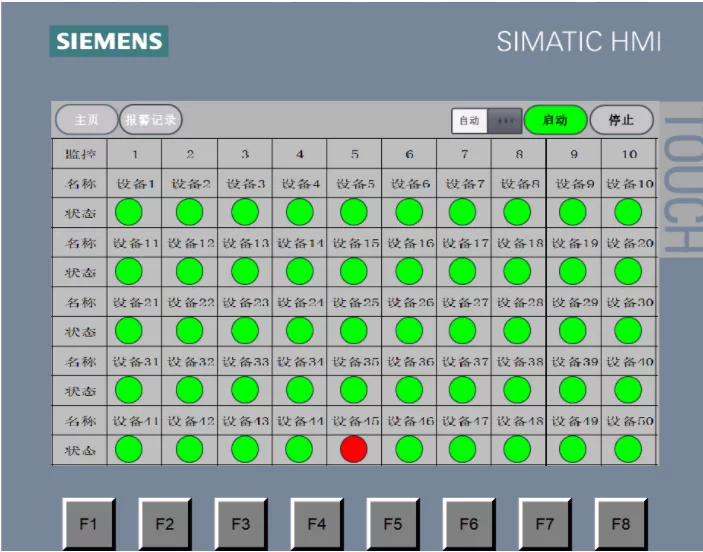The width and height of the screenshot is (703, 552).
Task: Click the status lamp under 设备48
Action: tap(517, 449)
